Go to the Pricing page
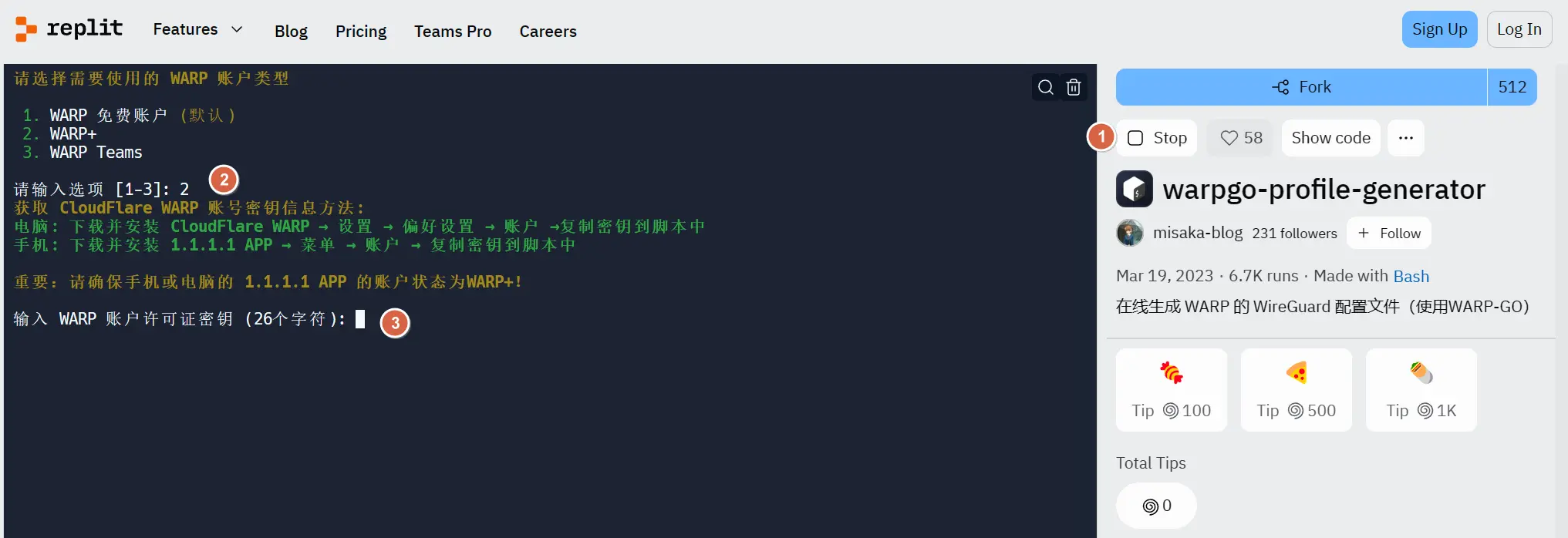Viewport: 1568px width, 538px height. pos(361,31)
